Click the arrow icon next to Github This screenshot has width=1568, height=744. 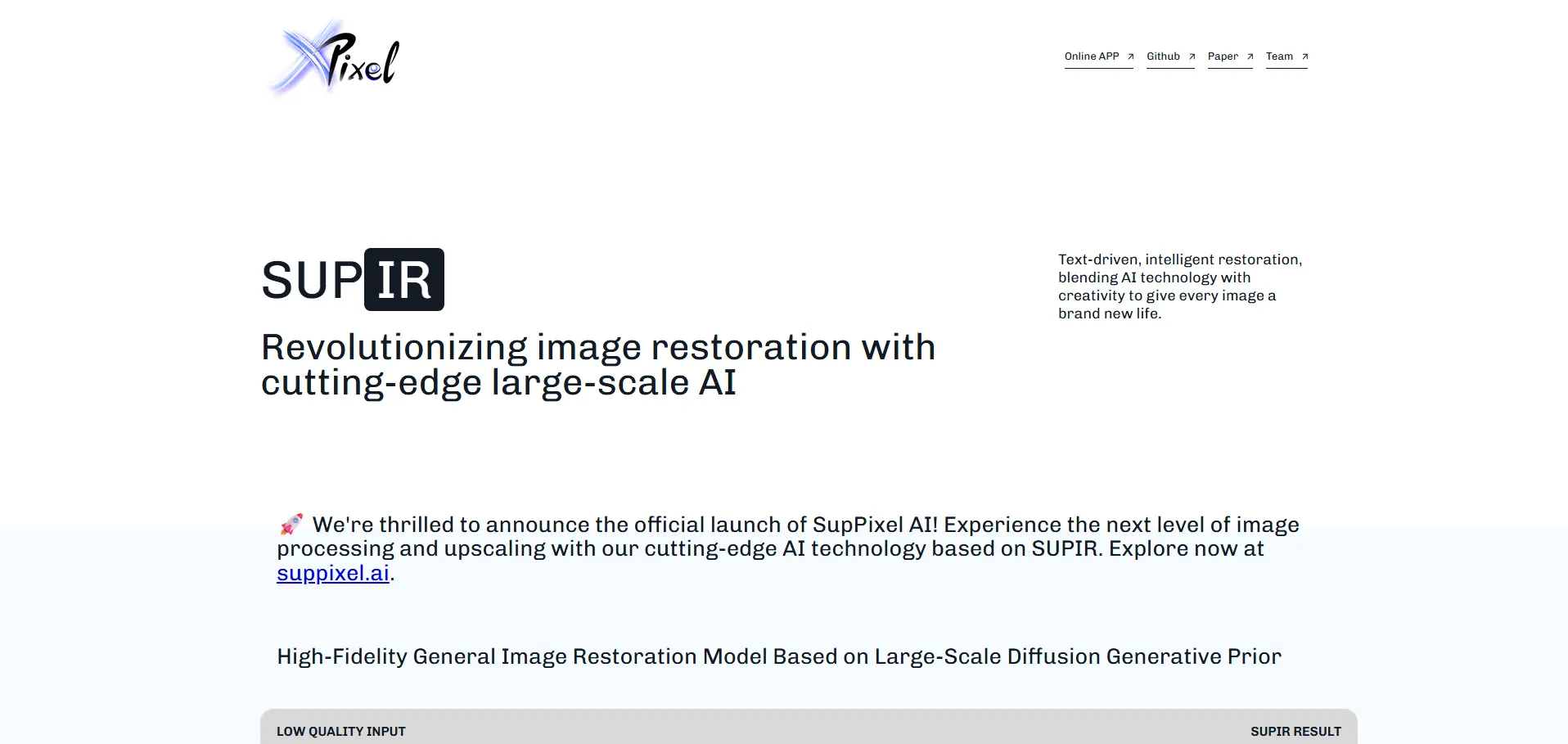point(1192,56)
